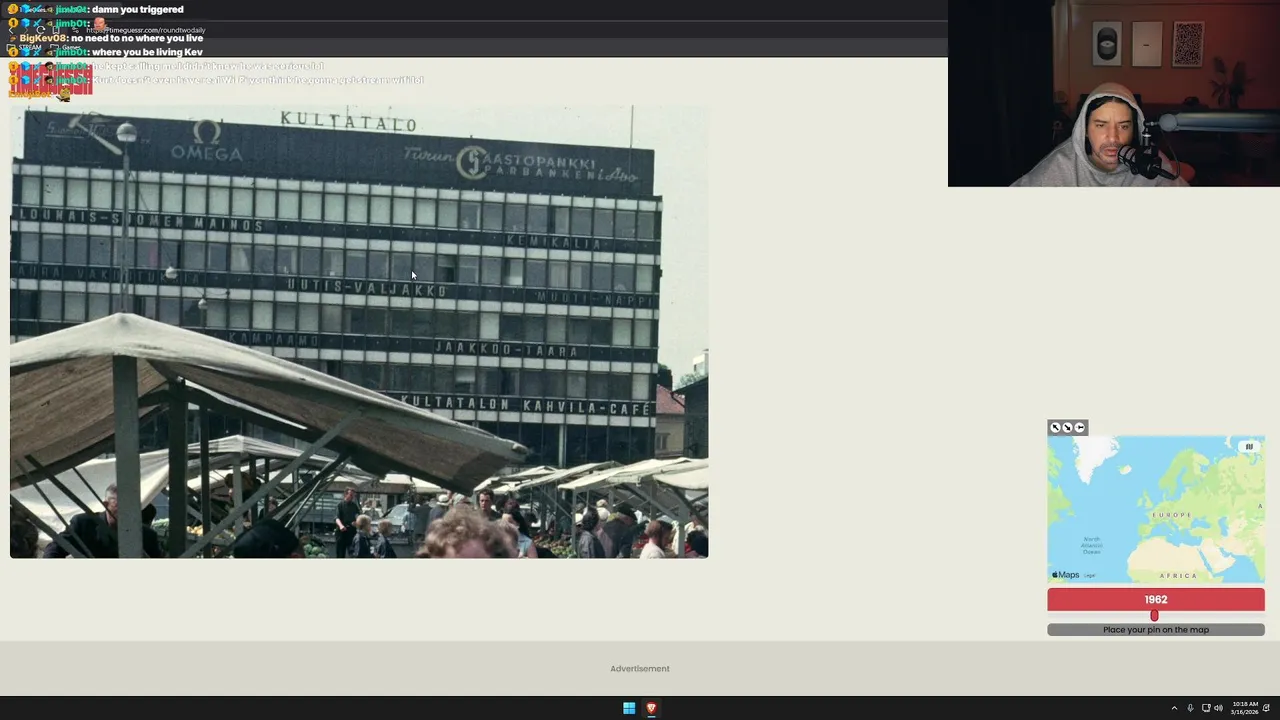
Task: Click the 1962 year slider handle
Action: (1154, 616)
